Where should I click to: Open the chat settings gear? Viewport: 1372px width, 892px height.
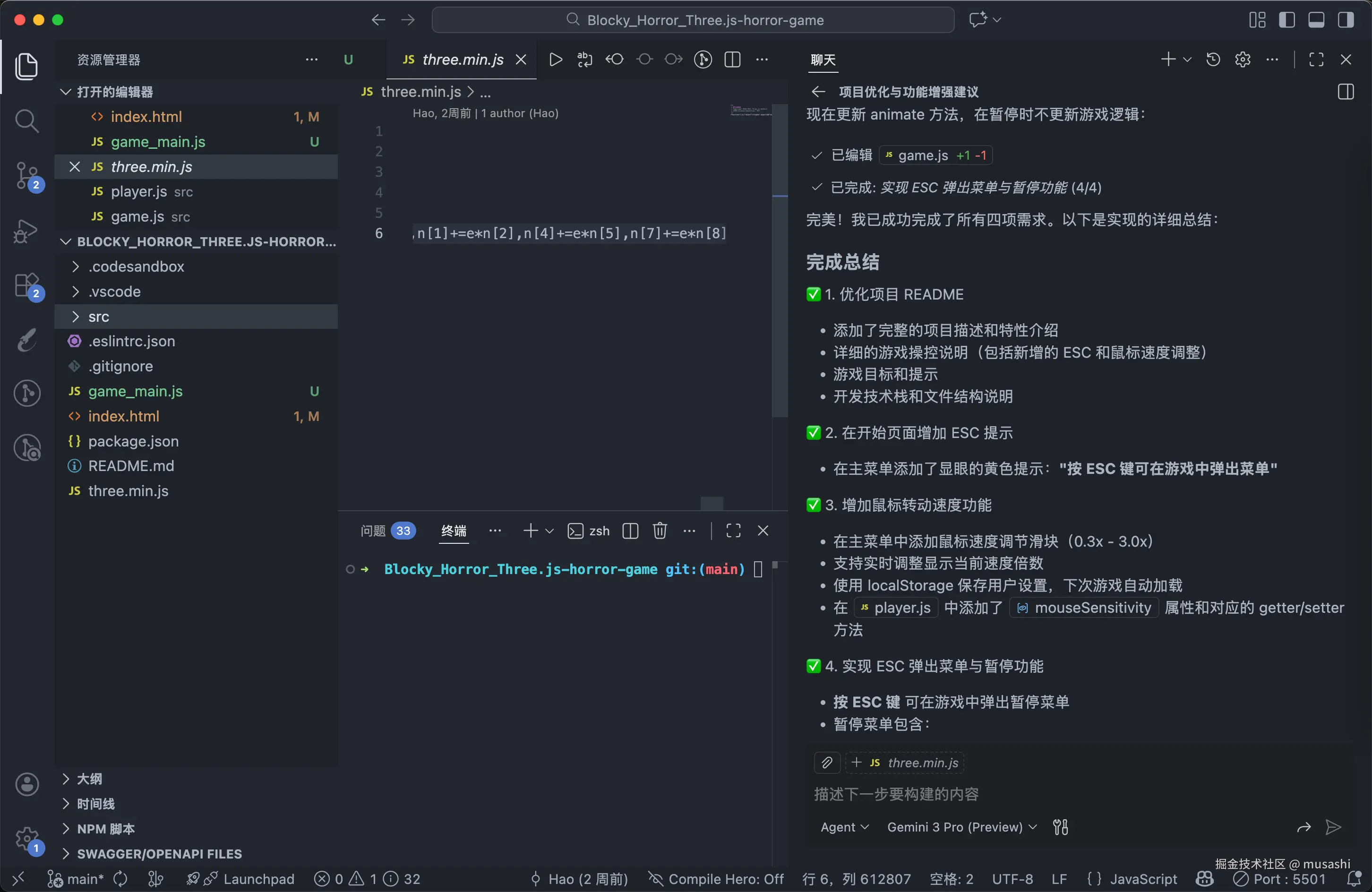click(x=1243, y=60)
